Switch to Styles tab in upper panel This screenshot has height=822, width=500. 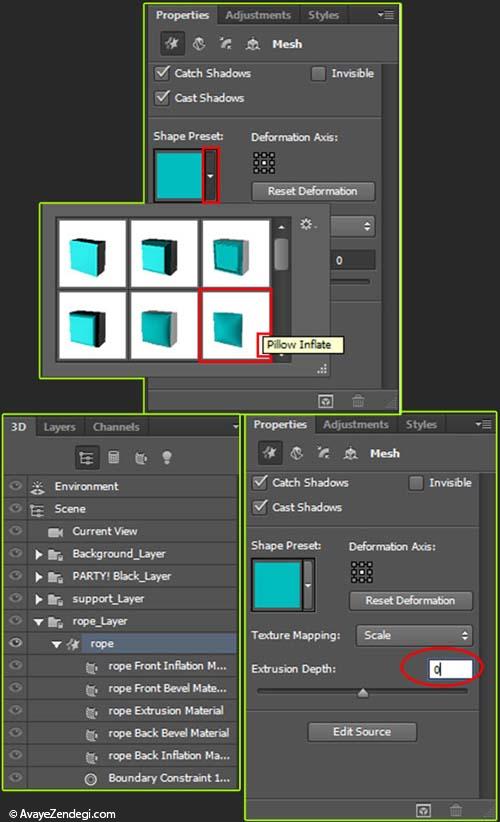(x=323, y=15)
